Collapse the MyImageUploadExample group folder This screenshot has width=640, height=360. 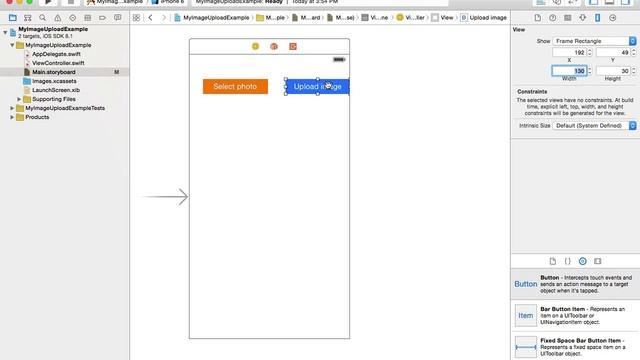click(x=12, y=45)
